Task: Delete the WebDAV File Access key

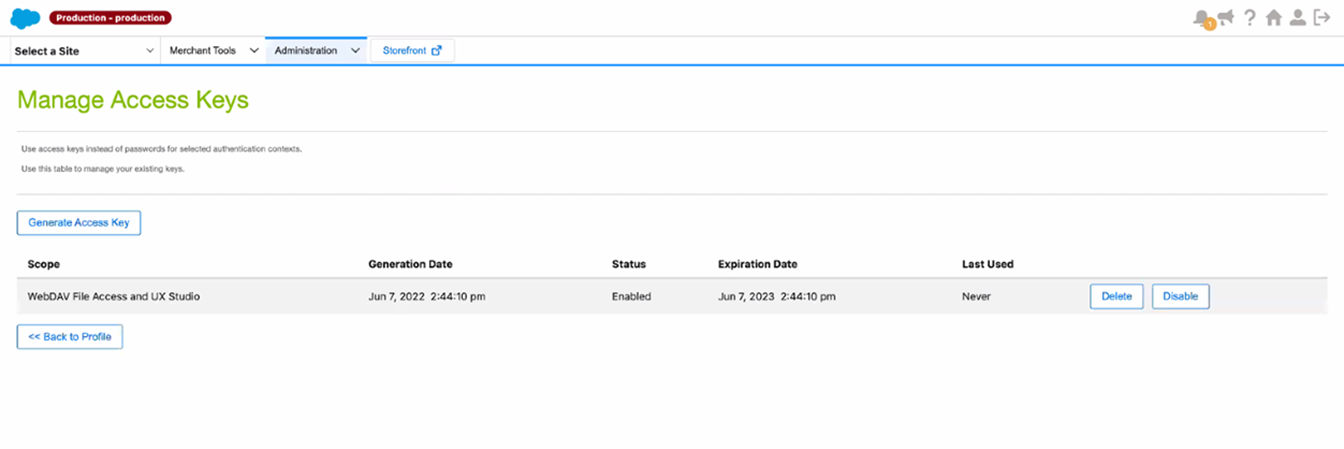Action: pos(1116,297)
